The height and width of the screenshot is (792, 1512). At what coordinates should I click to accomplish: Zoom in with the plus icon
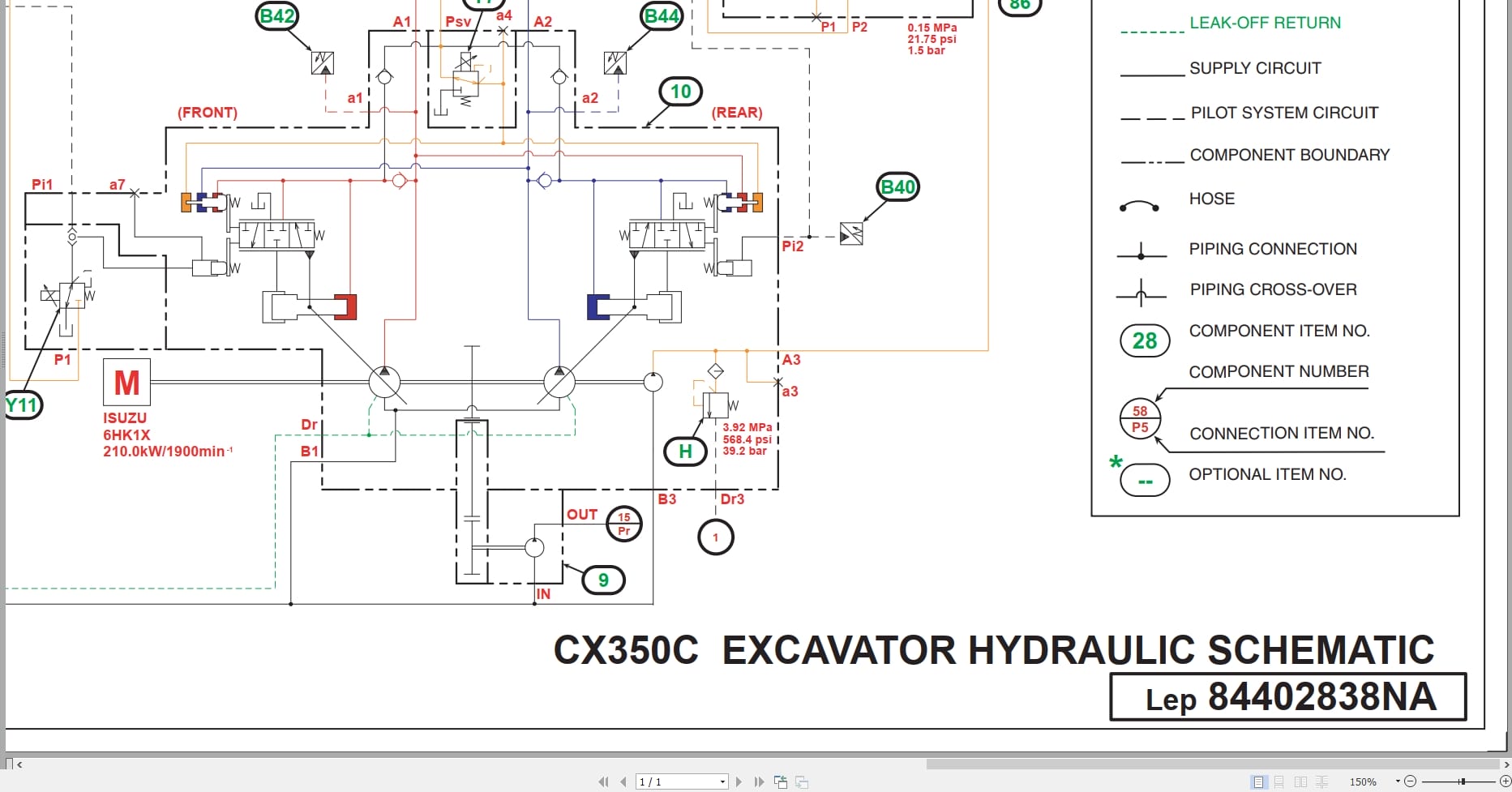(x=1506, y=781)
